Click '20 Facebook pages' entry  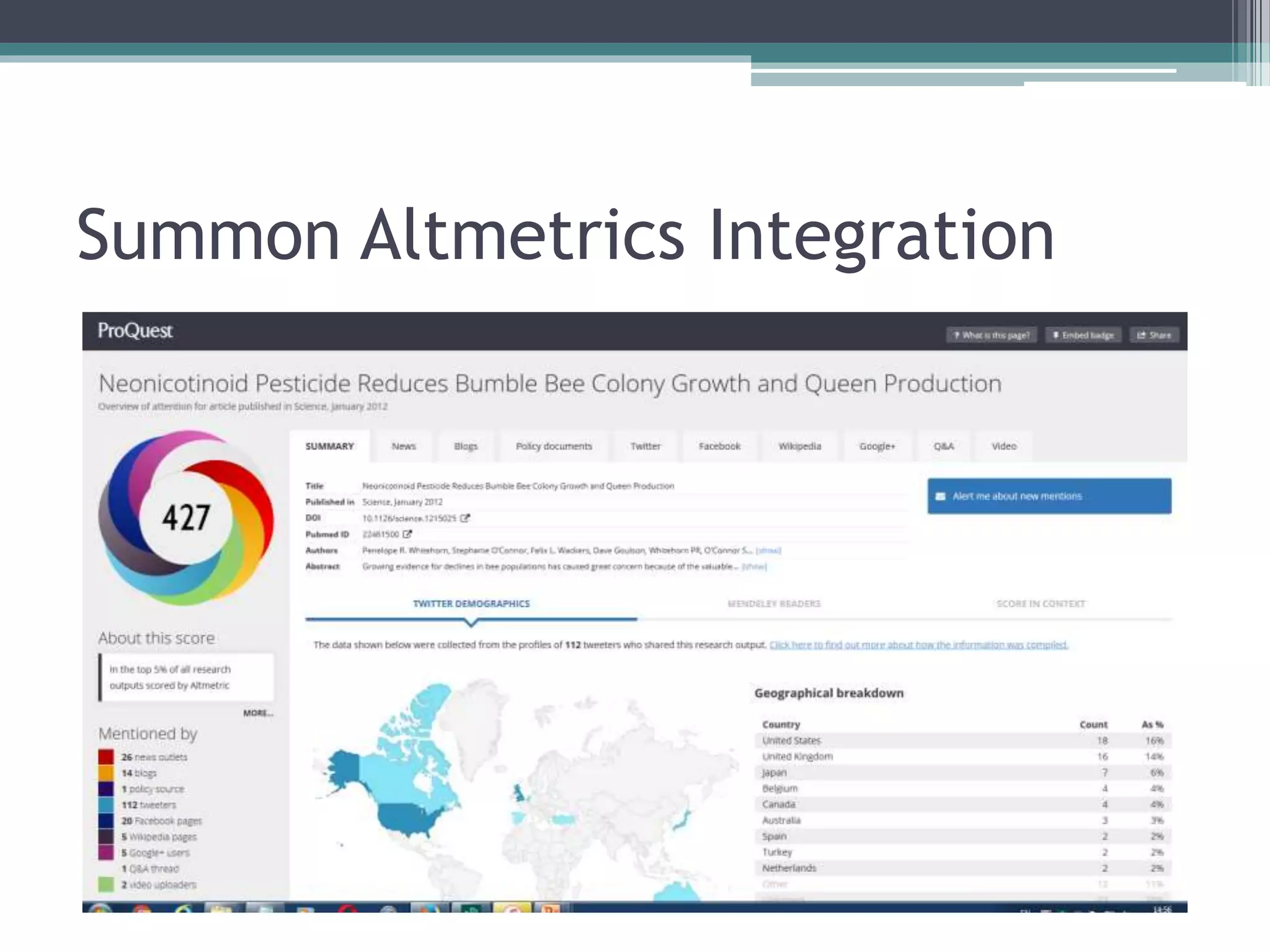click(x=162, y=821)
